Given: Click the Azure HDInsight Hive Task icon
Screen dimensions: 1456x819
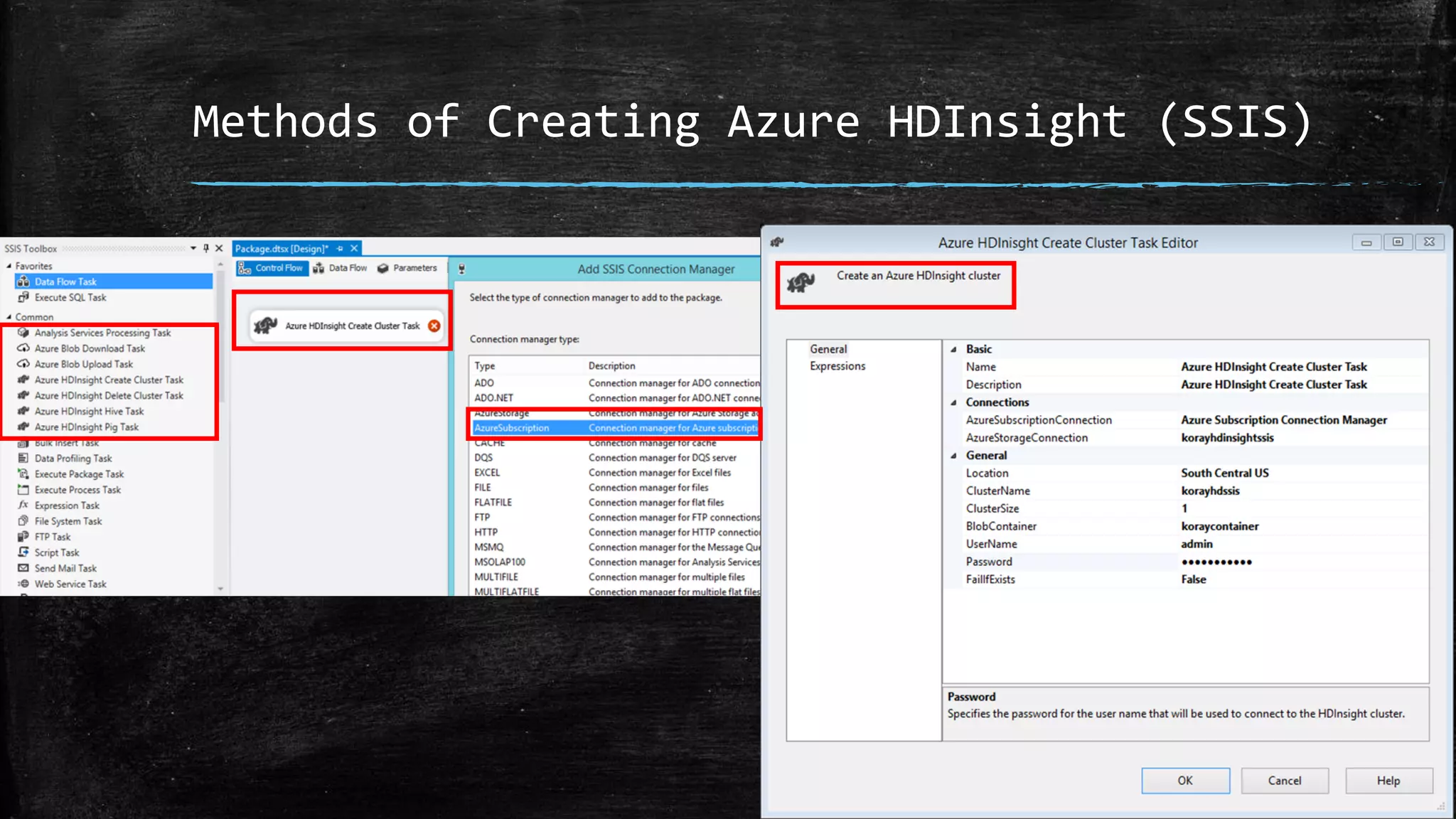Looking at the screenshot, I should (x=23, y=411).
